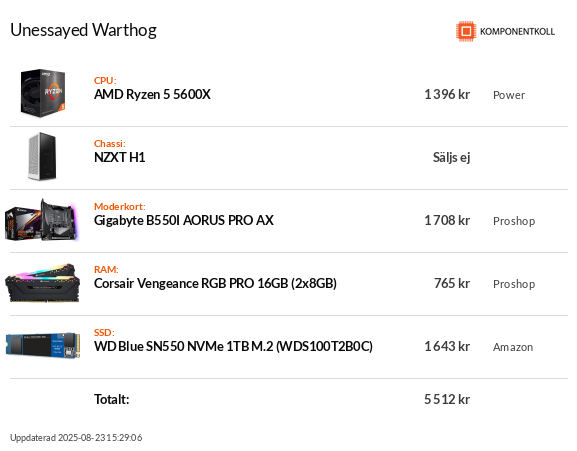Image resolution: width=577 pixels, height=451 pixels.
Task: Open Corsair Vengeance RGB PRO 16GB link
Action: [215, 283]
